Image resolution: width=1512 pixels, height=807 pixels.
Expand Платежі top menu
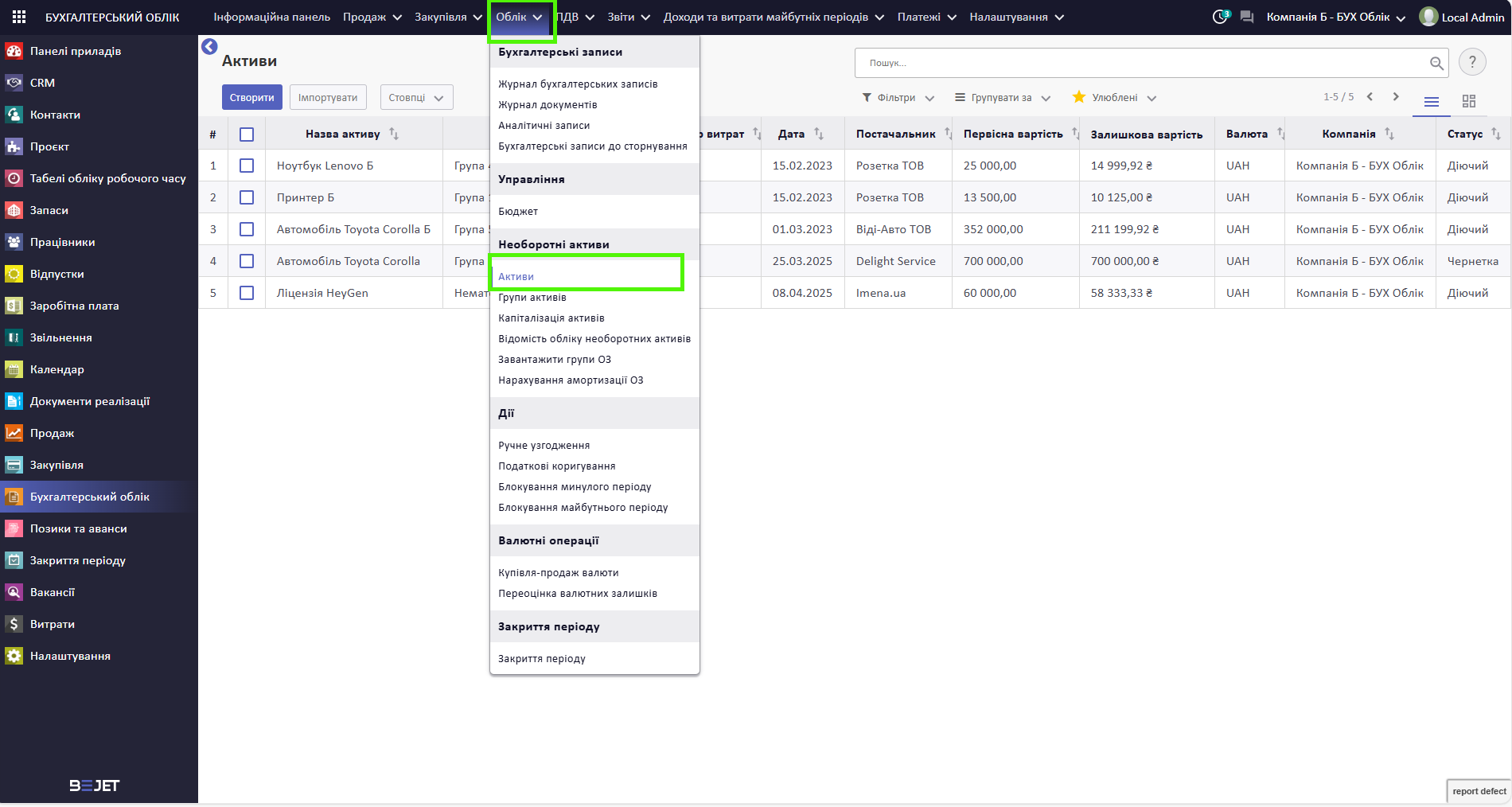pyautogui.click(x=927, y=17)
